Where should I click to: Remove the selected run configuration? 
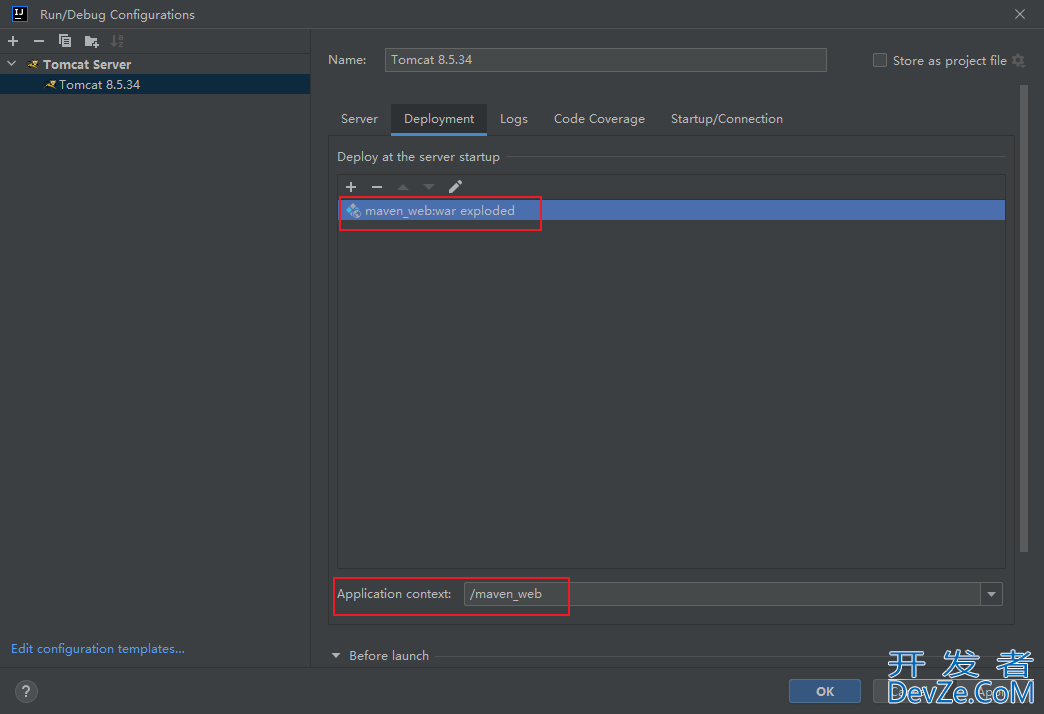point(39,41)
